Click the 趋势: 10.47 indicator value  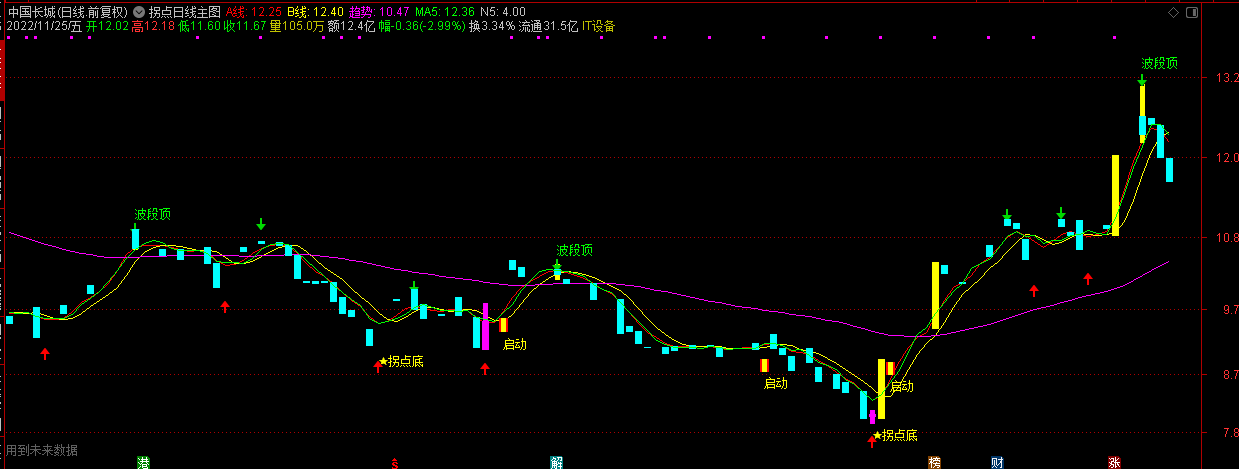[379, 12]
